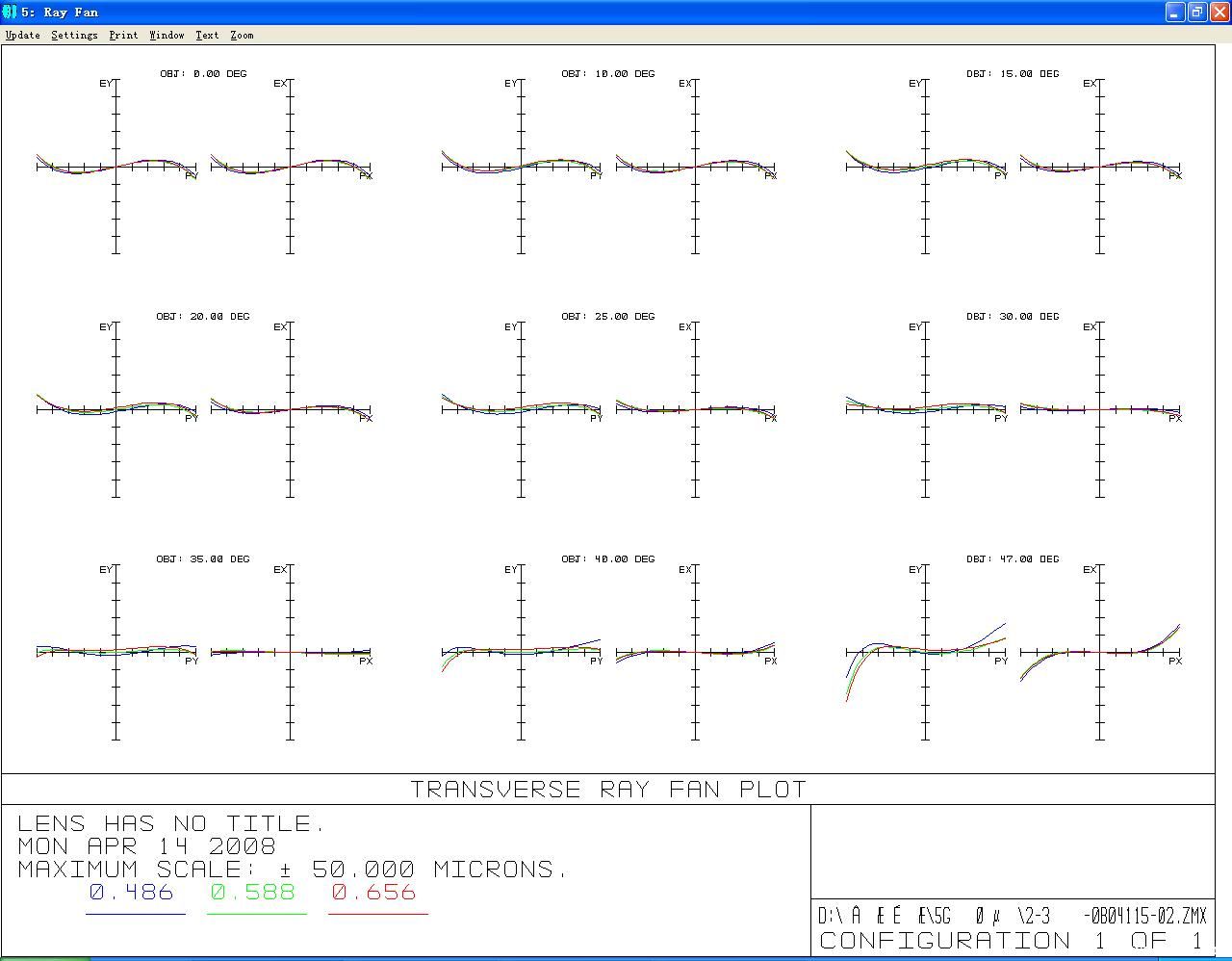Click the Transverse Ray Fan Plot title
1232x961 pixels.
(x=608, y=790)
